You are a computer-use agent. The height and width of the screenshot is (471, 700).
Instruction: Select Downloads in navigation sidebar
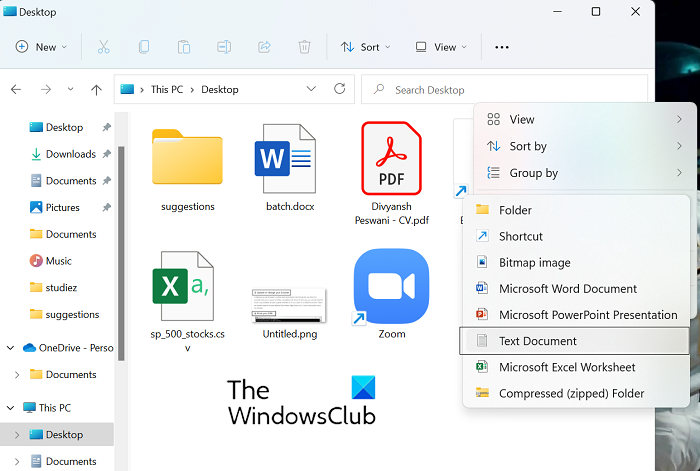click(70, 154)
